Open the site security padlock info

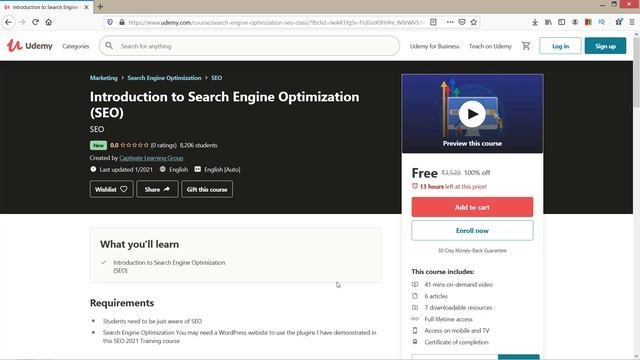[x=122, y=22]
